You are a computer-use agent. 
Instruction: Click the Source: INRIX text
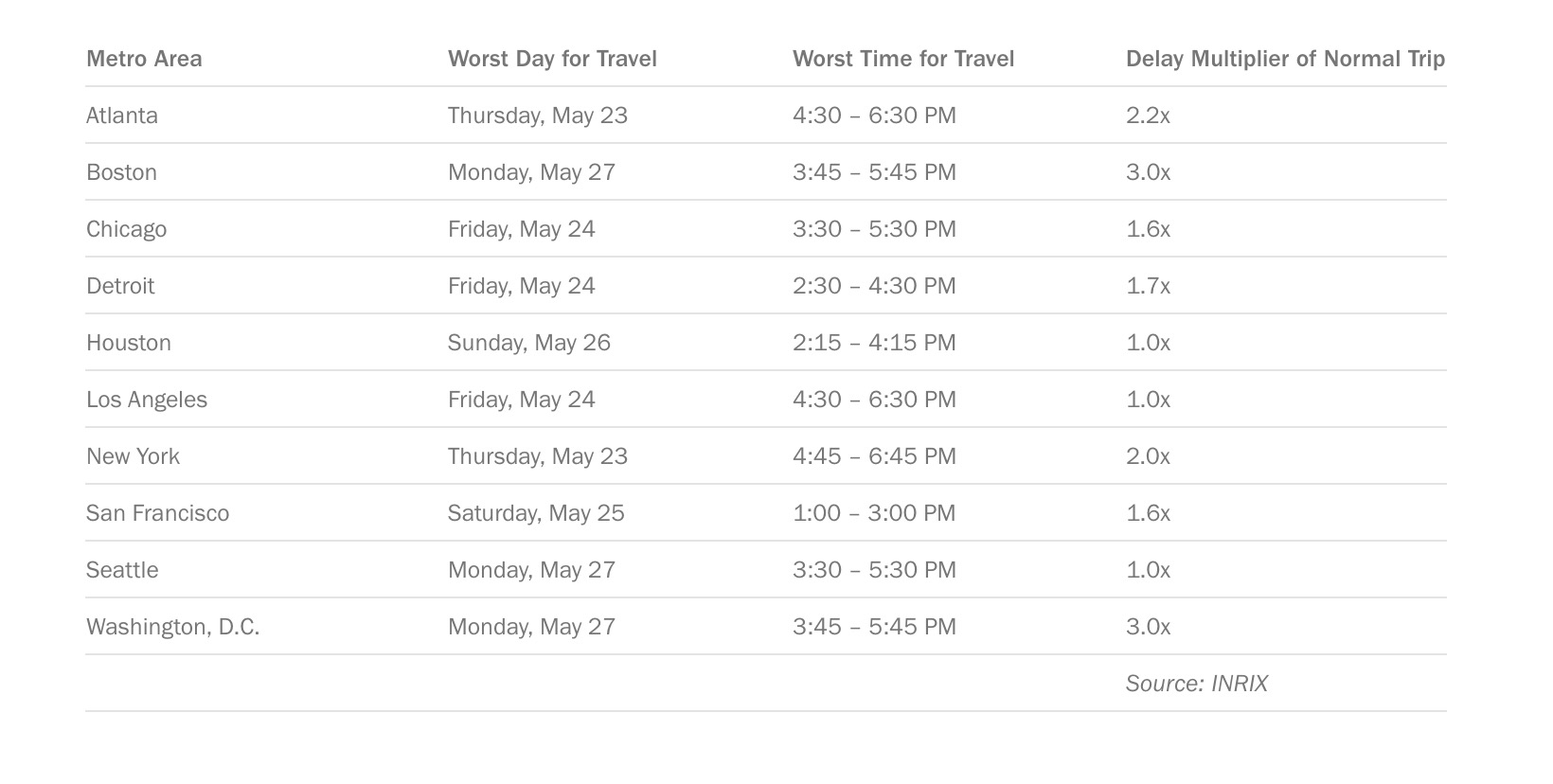point(1196,684)
